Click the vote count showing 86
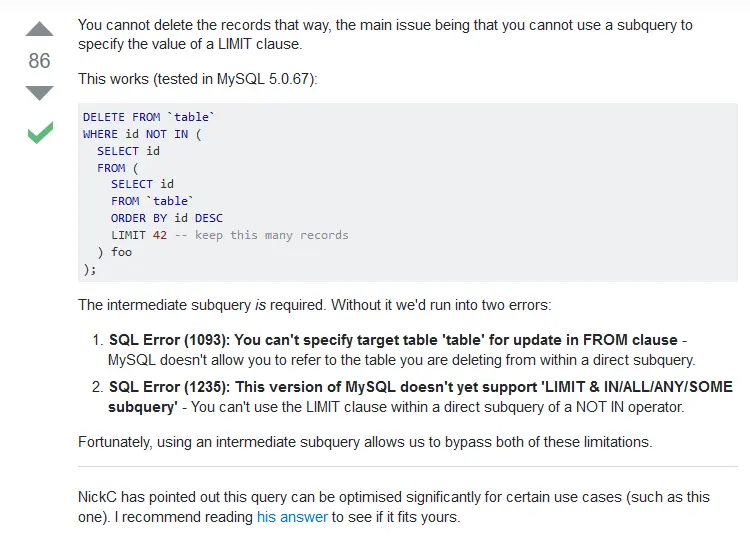 coord(39,61)
